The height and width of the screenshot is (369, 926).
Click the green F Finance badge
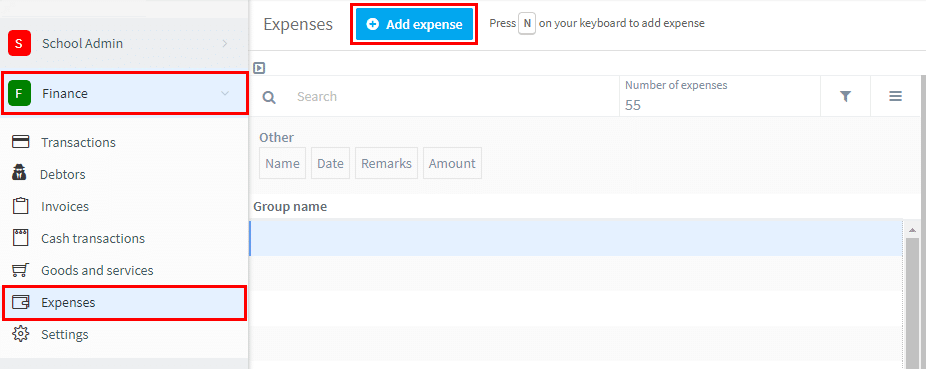(19, 93)
